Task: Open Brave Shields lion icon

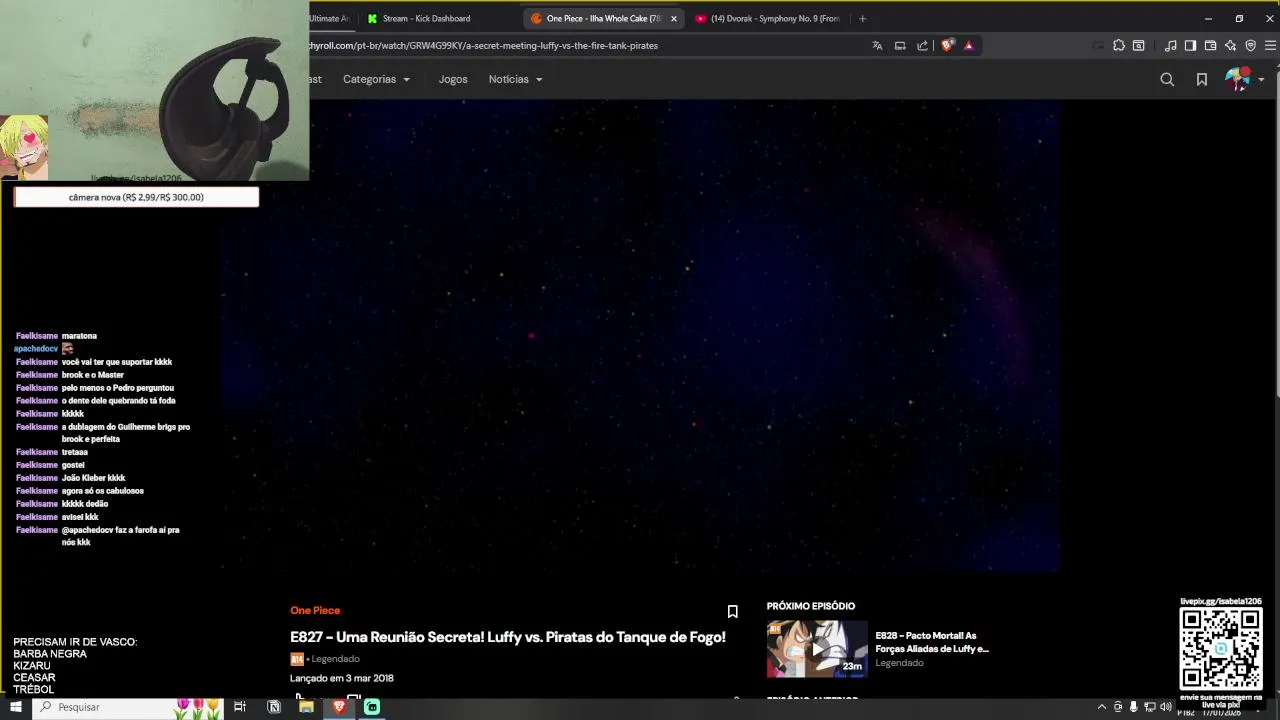Action: 947,45
